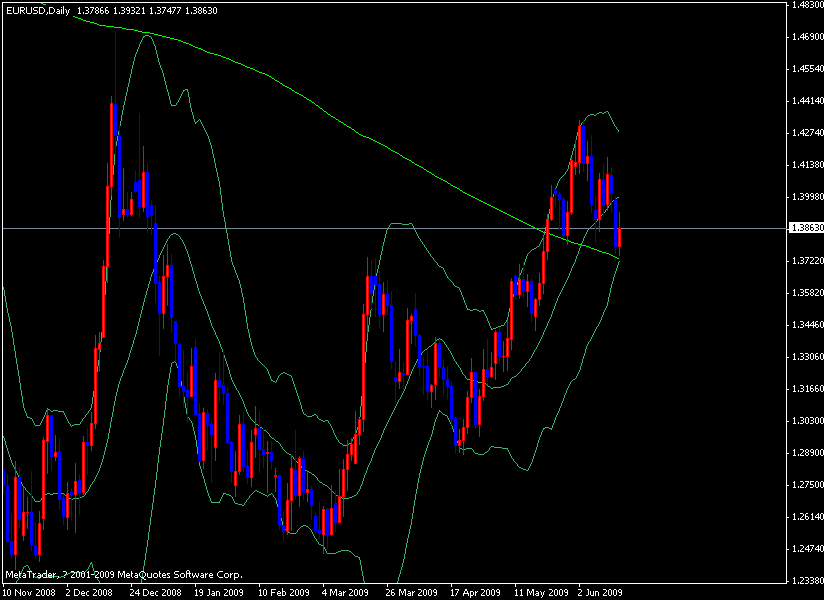The height and width of the screenshot is (600, 824).
Task: Click the 1.24740 price axis label
Action: [x=807, y=549]
